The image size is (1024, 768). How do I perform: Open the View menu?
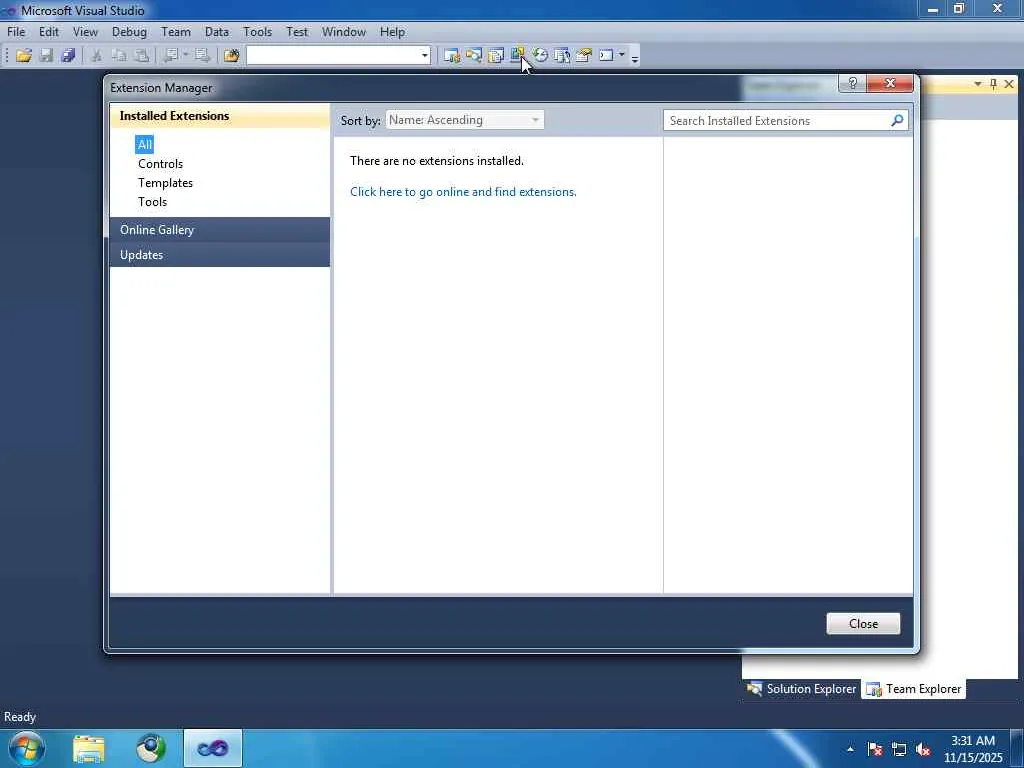tap(85, 31)
